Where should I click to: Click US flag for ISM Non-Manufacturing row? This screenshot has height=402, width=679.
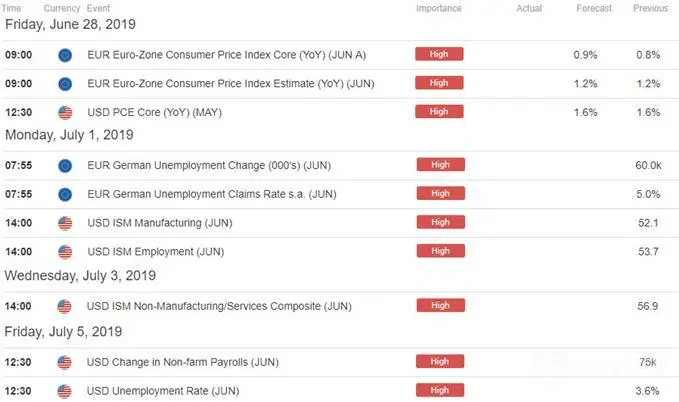point(64,306)
